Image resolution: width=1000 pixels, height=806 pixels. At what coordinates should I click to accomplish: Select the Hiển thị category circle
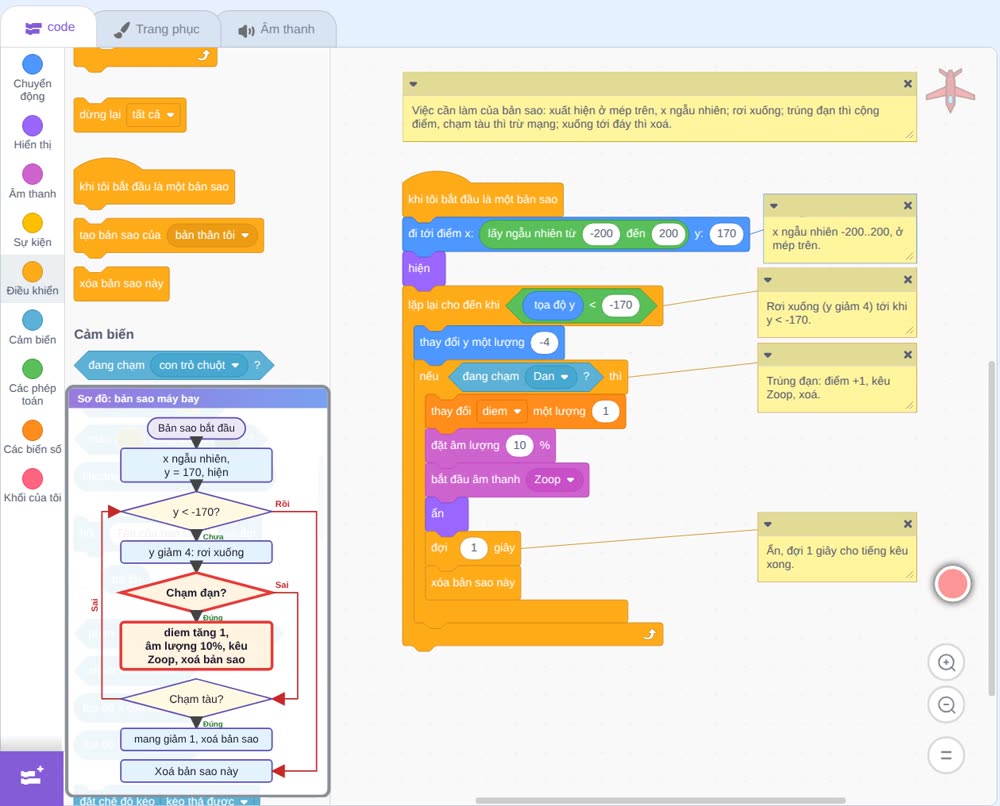point(33,126)
